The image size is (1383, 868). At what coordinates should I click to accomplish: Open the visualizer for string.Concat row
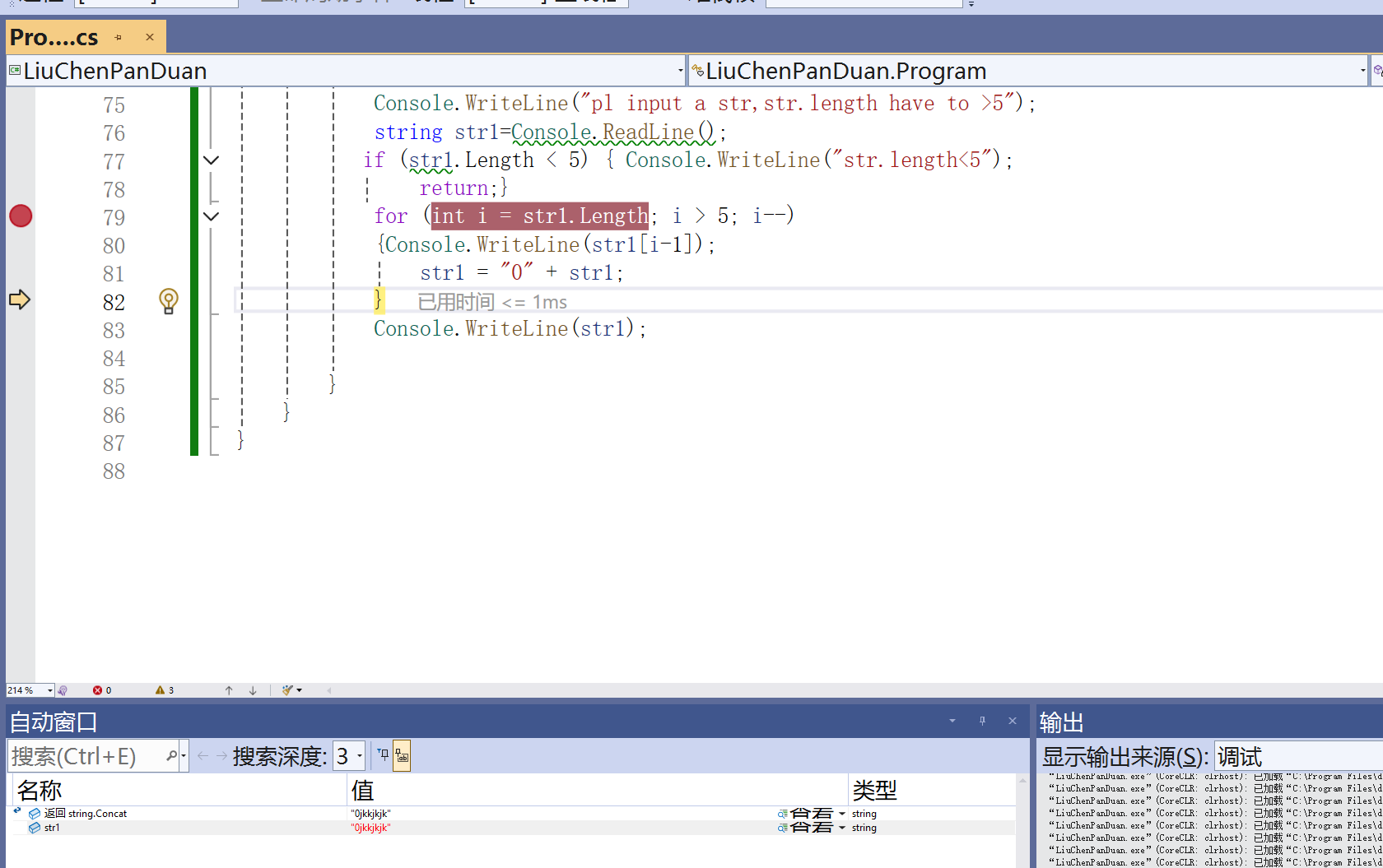tap(805, 814)
